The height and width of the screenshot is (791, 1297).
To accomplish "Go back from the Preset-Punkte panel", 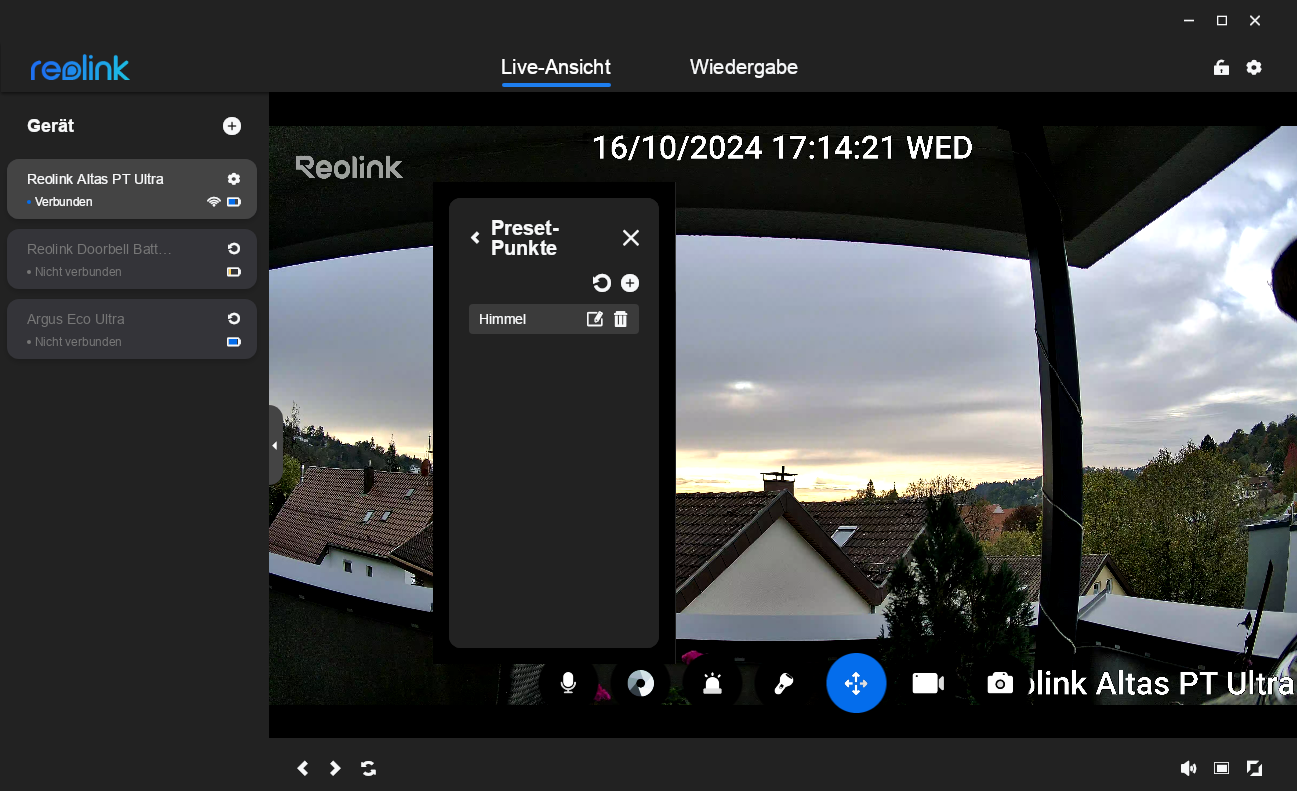I will click(x=475, y=238).
